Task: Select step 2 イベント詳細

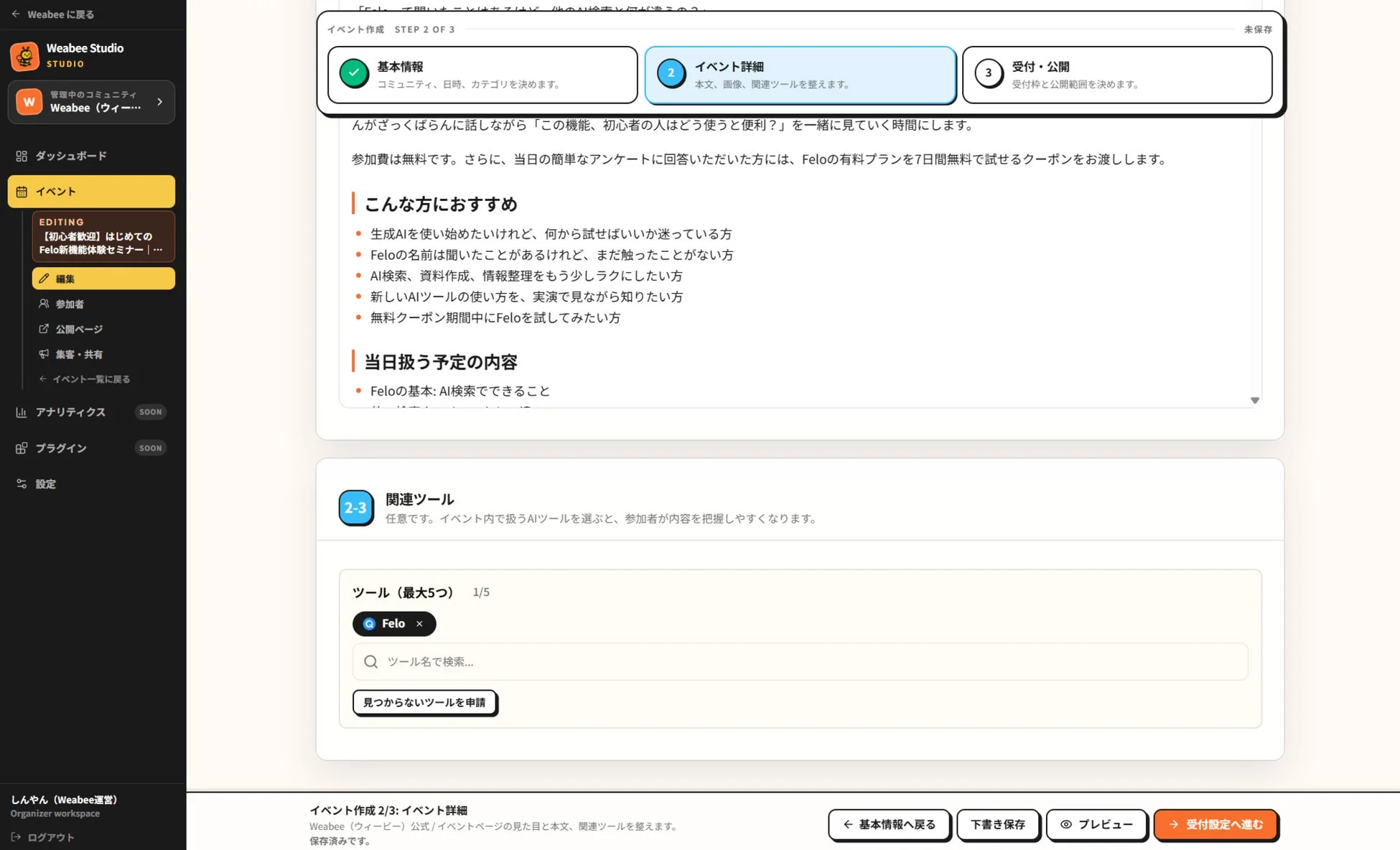Action: pos(800,75)
